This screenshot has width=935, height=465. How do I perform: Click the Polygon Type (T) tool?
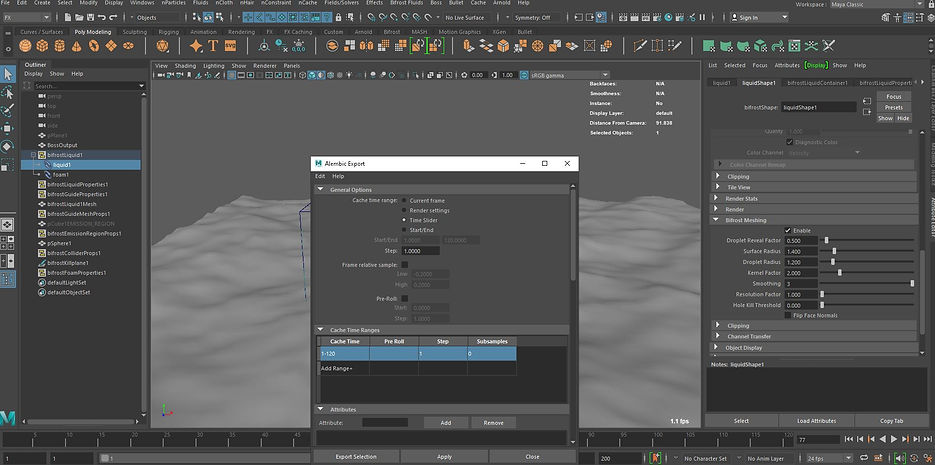click(213, 46)
